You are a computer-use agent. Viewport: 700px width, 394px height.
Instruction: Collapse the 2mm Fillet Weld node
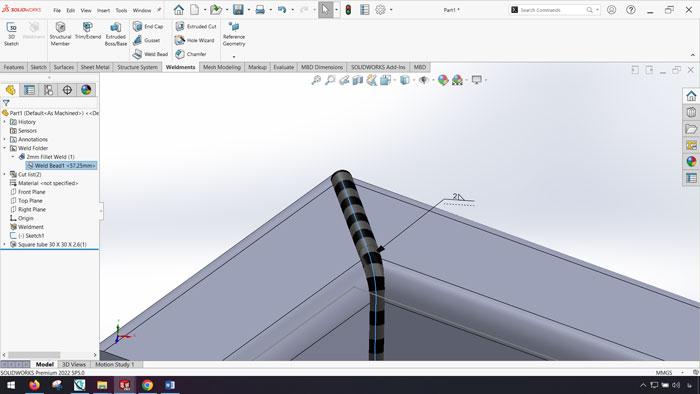[13, 157]
